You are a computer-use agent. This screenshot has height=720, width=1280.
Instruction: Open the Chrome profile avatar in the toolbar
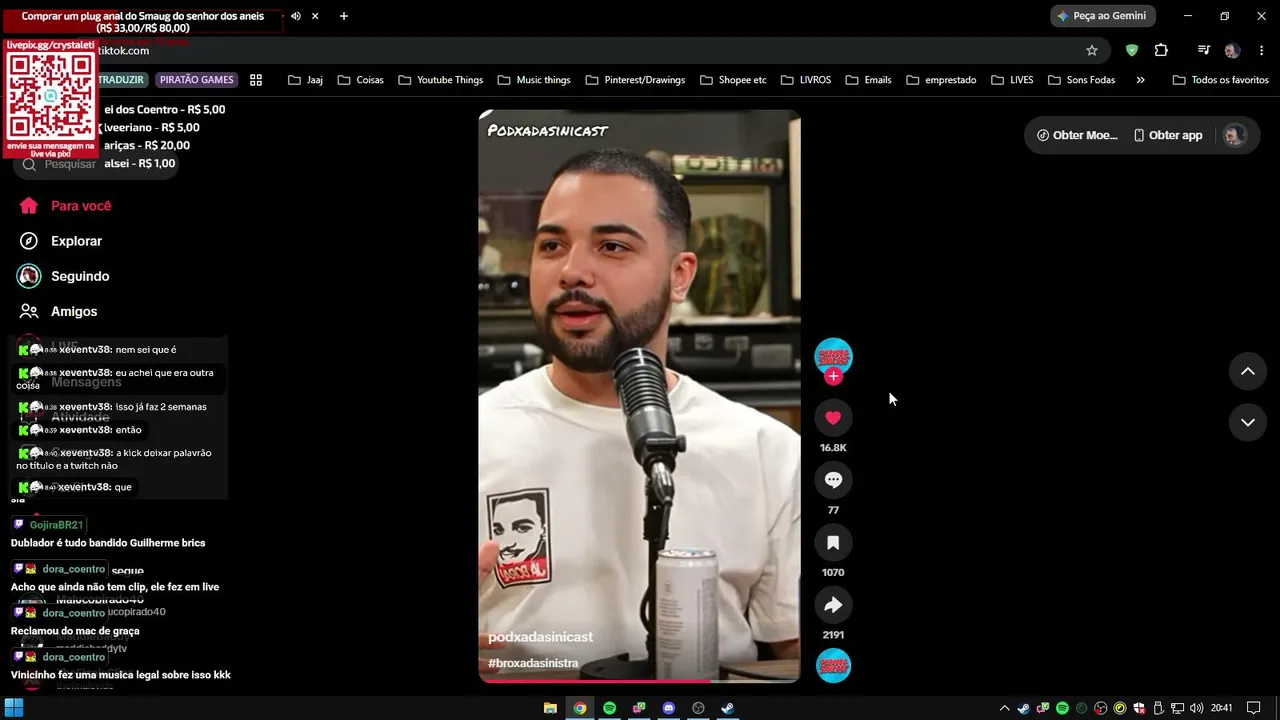coord(1232,50)
